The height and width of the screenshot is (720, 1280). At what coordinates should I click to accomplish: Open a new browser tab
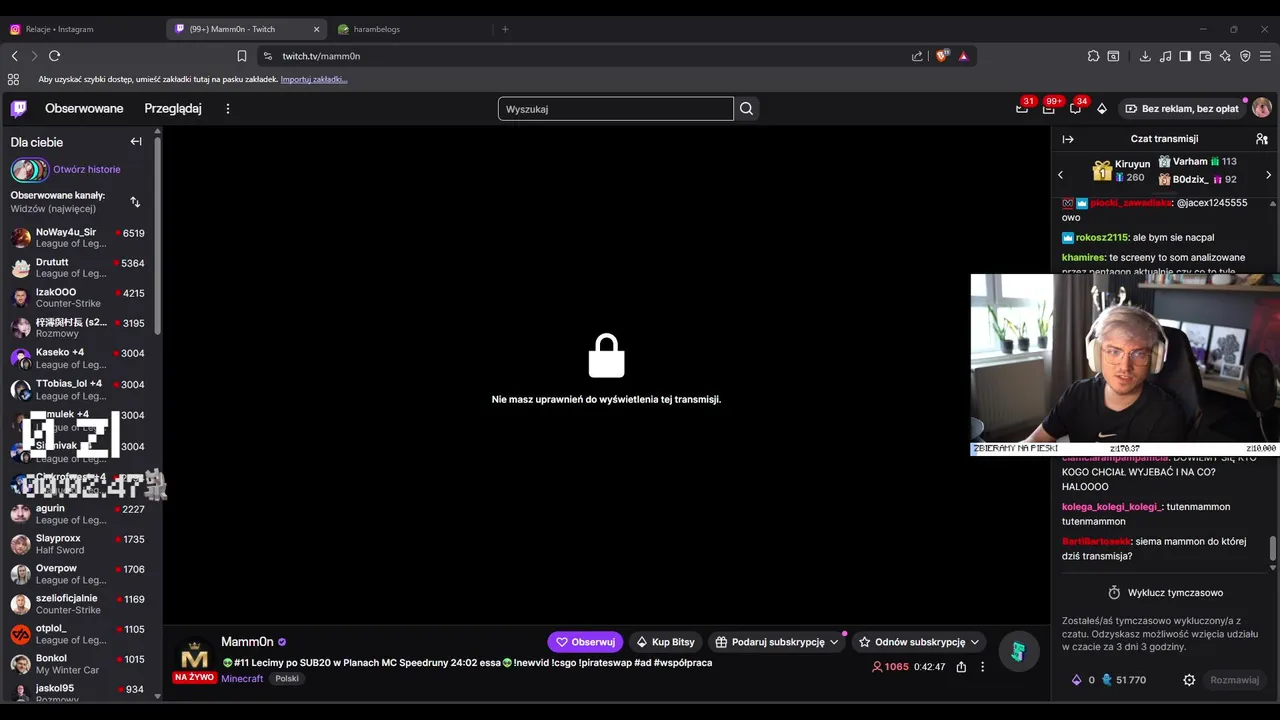click(505, 29)
